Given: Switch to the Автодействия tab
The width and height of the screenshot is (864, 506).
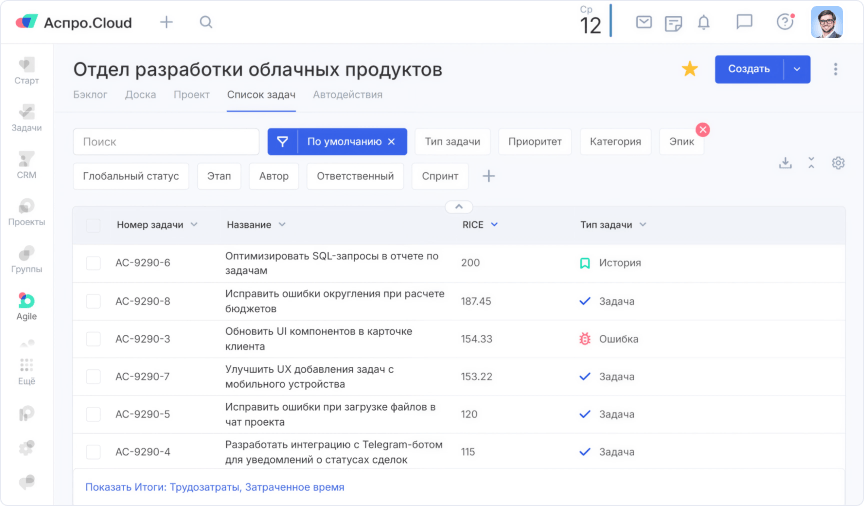Looking at the screenshot, I should pyautogui.click(x=347, y=95).
